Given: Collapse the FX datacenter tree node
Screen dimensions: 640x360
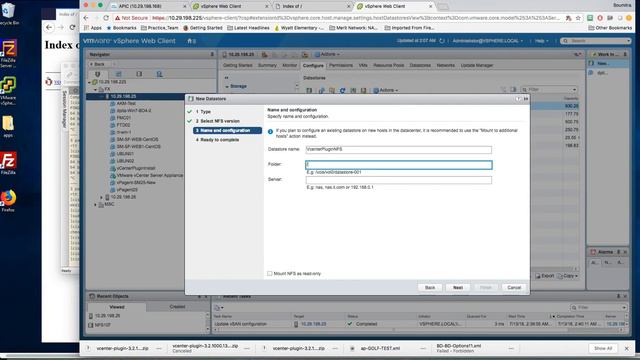Looking at the screenshot, I should (96, 89).
